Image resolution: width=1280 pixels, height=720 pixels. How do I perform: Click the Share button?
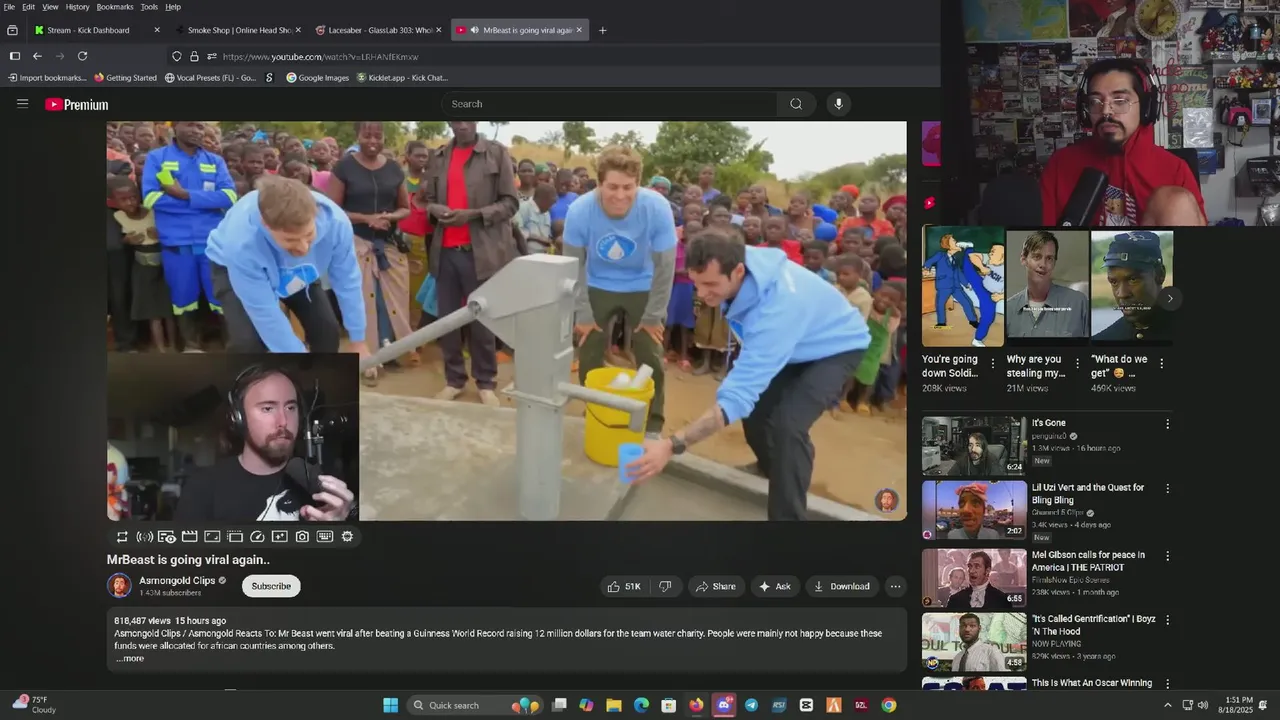click(716, 587)
